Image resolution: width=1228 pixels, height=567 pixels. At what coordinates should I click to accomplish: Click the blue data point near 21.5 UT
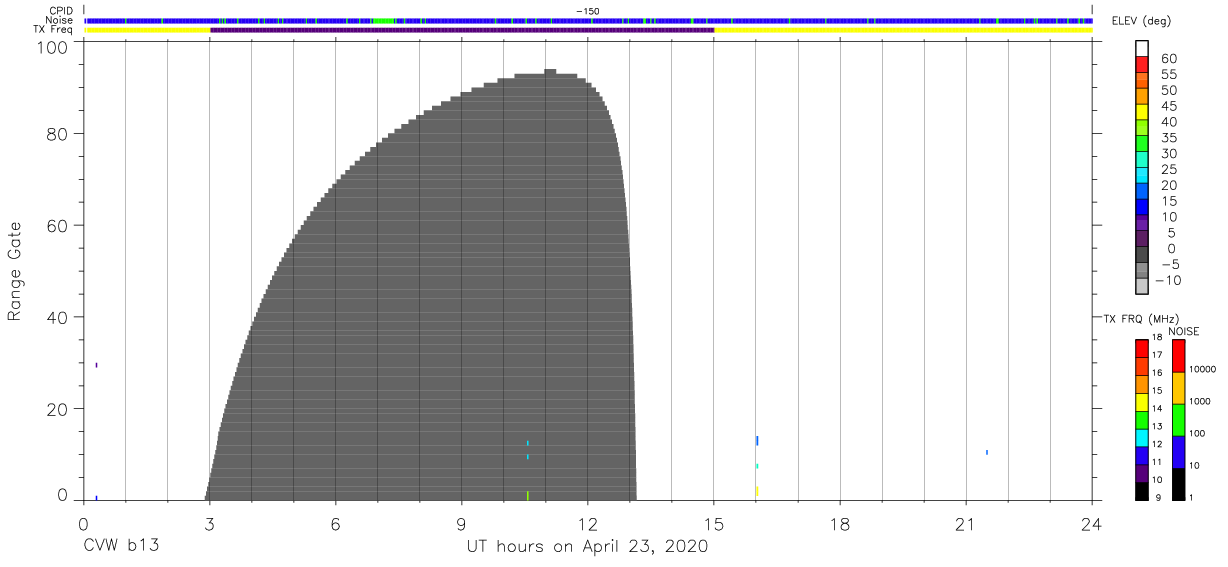click(x=987, y=452)
